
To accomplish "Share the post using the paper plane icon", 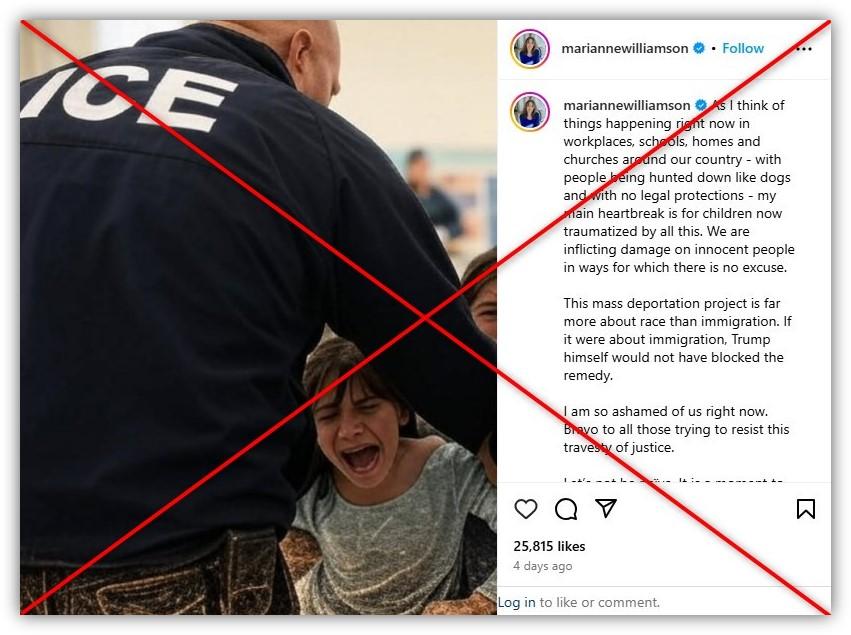I will pyautogui.click(x=606, y=508).
